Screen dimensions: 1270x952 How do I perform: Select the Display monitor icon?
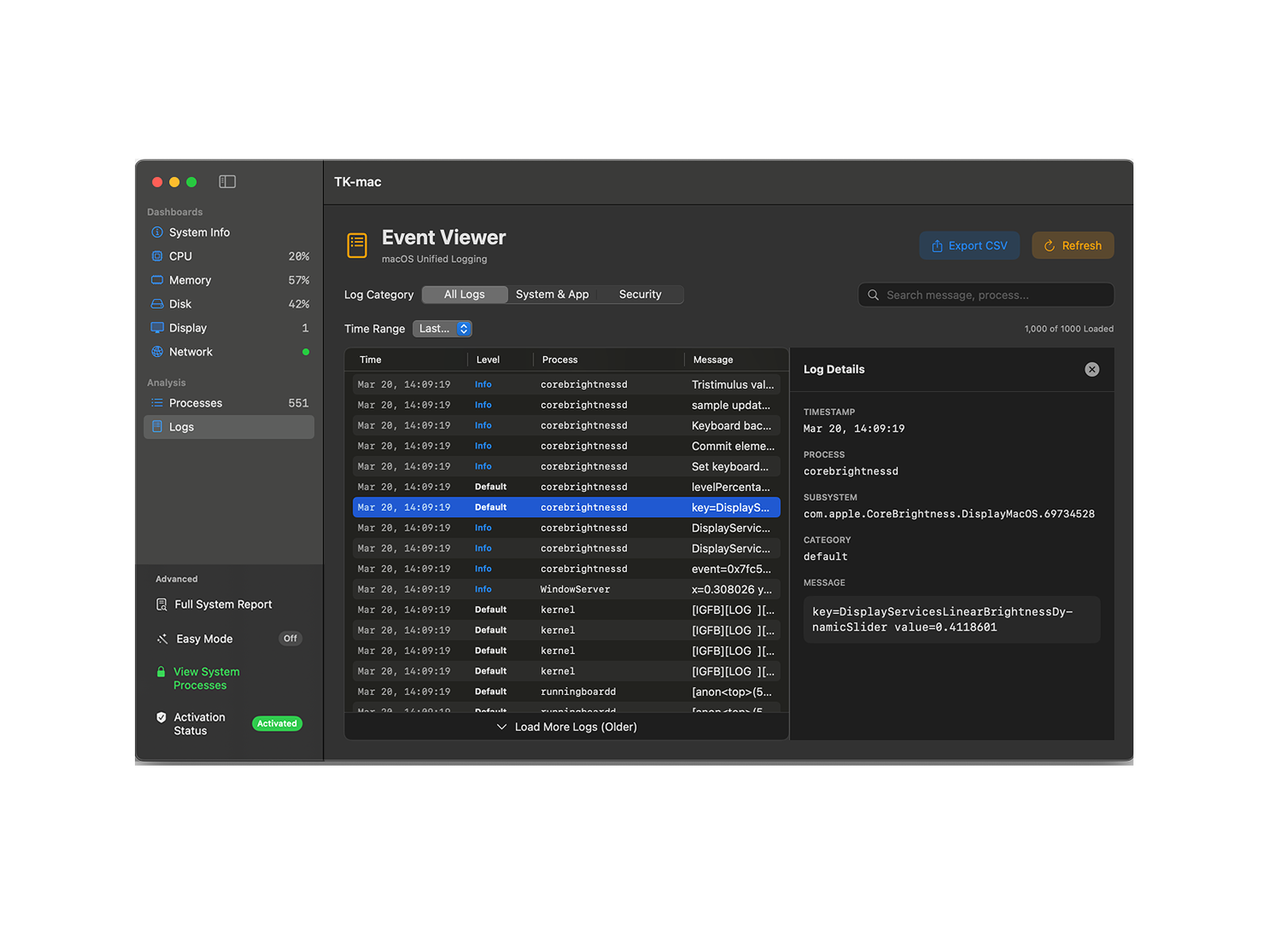pyautogui.click(x=157, y=328)
